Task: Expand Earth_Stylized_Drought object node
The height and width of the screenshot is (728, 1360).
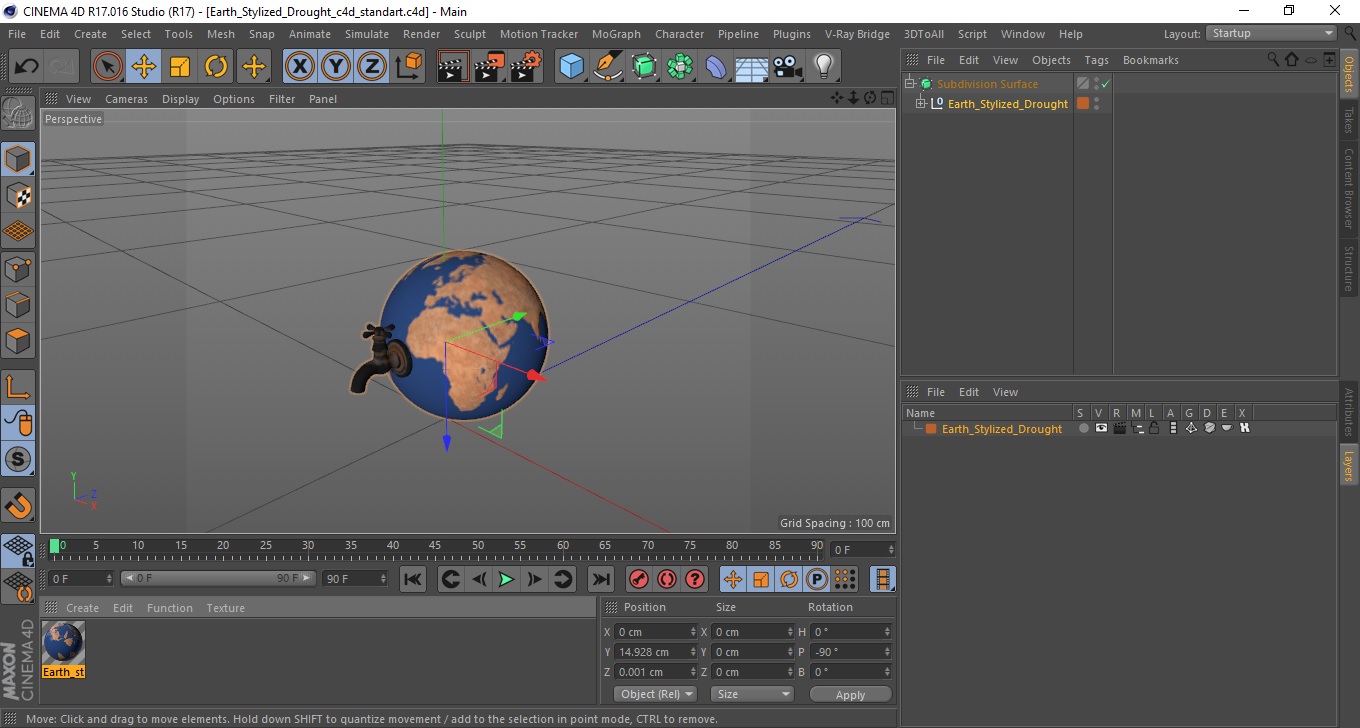Action: 920,104
